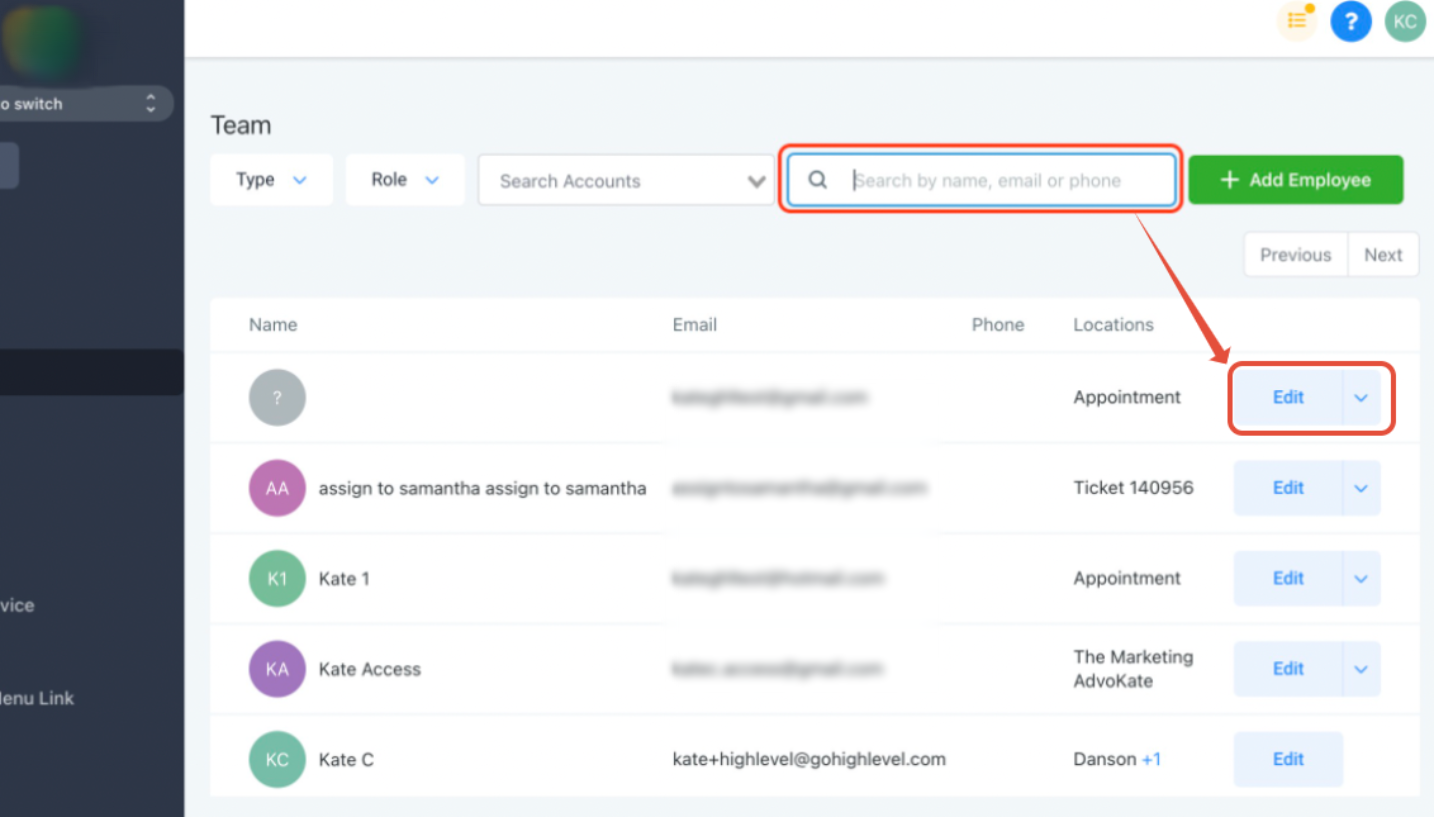
Task: Expand the Role filter dropdown
Action: (x=405, y=180)
